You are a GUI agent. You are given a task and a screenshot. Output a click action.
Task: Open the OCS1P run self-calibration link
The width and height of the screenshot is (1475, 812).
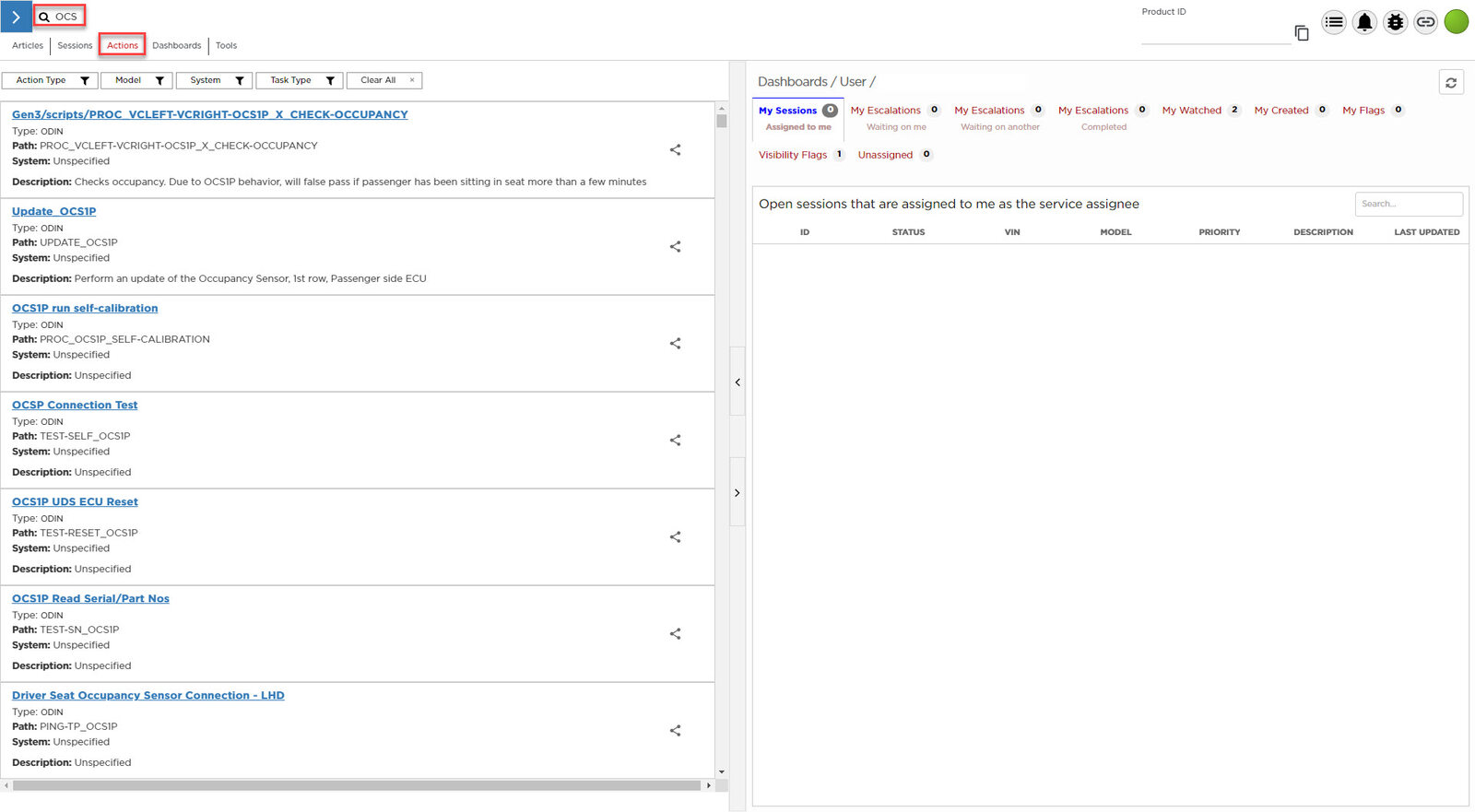click(85, 309)
